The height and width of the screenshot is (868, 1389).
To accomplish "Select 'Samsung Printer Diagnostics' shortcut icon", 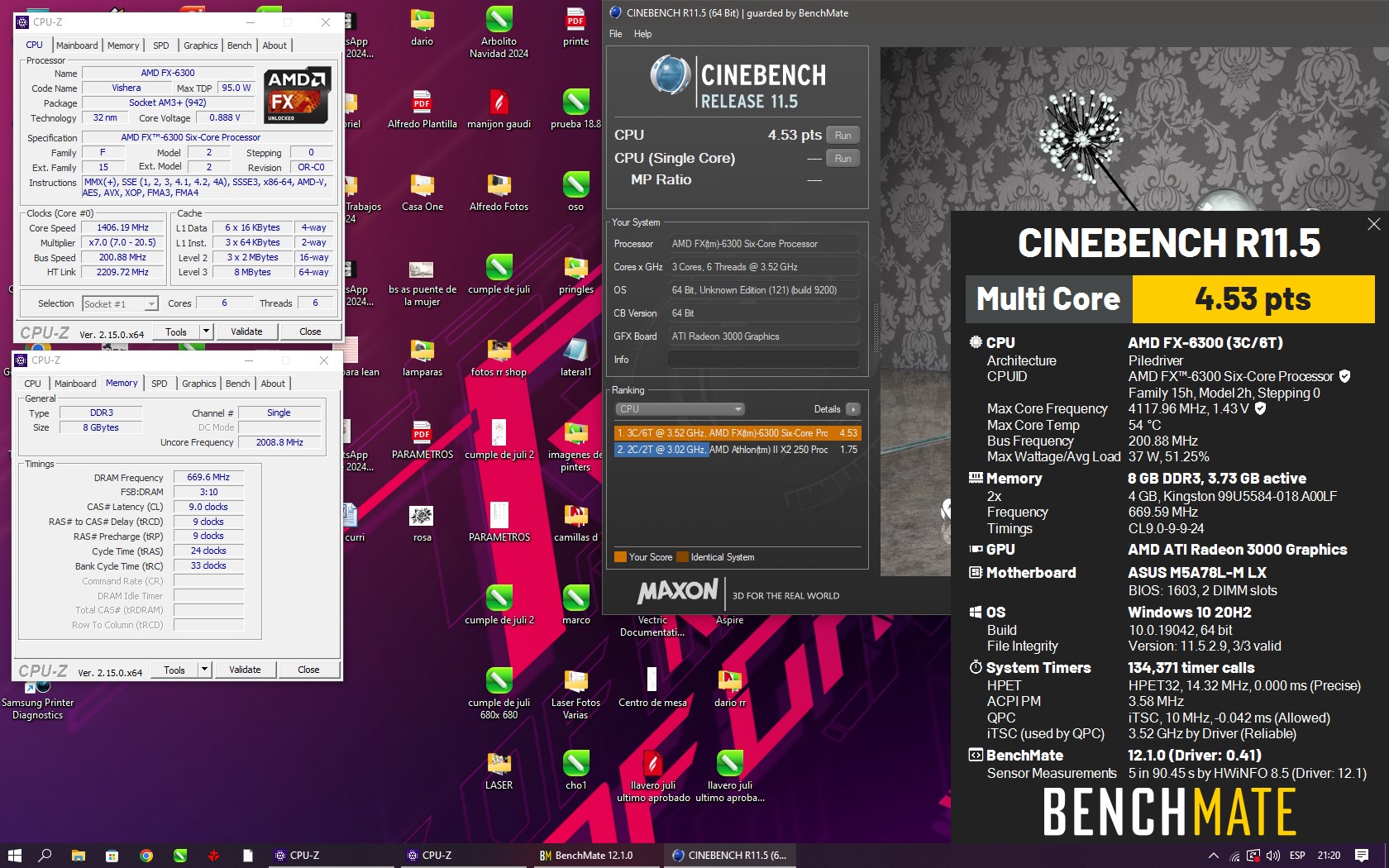I will [37, 699].
